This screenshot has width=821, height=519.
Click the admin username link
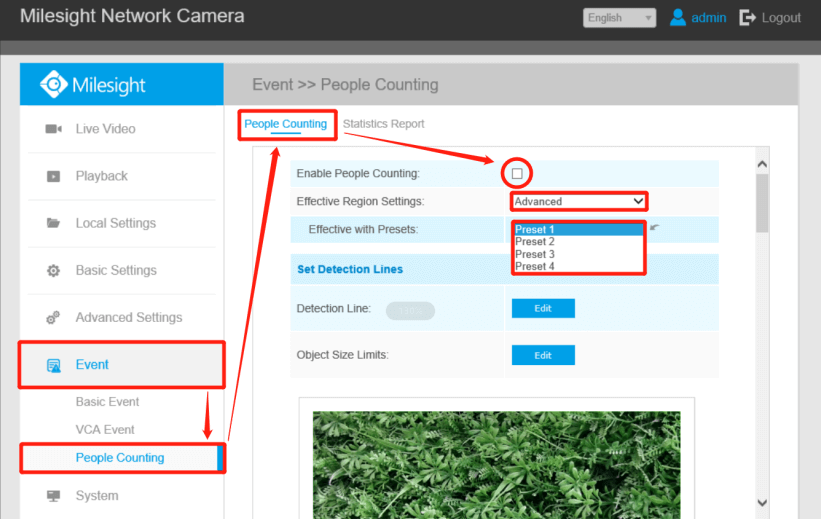(x=708, y=18)
